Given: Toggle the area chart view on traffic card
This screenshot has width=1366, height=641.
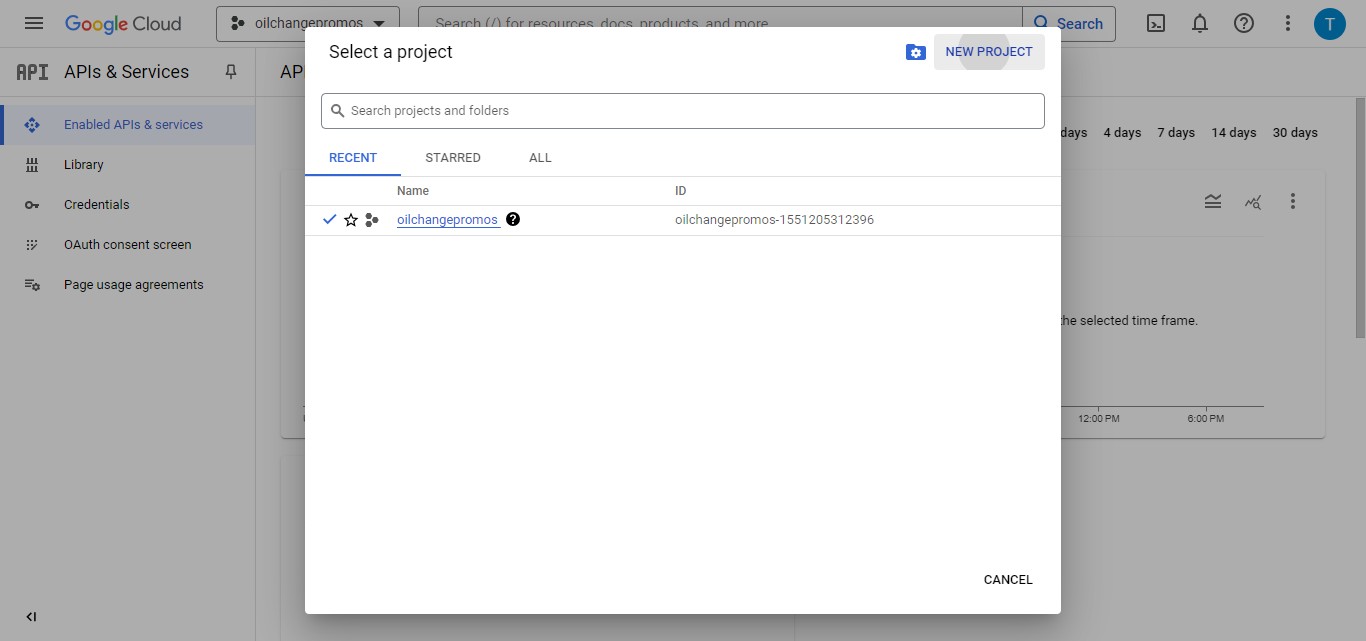Looking at the screenshot, I should click(1213, 201).
